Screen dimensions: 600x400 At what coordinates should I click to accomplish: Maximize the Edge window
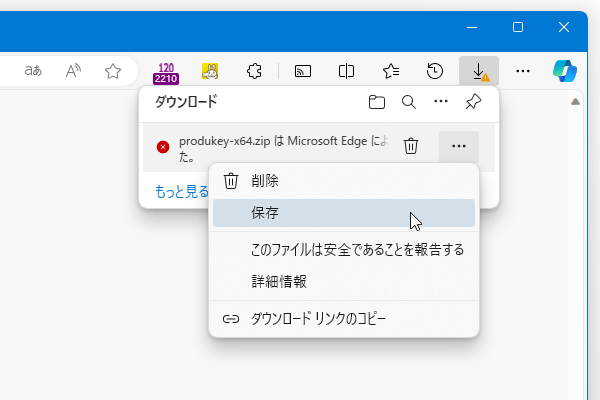[518, 27]
